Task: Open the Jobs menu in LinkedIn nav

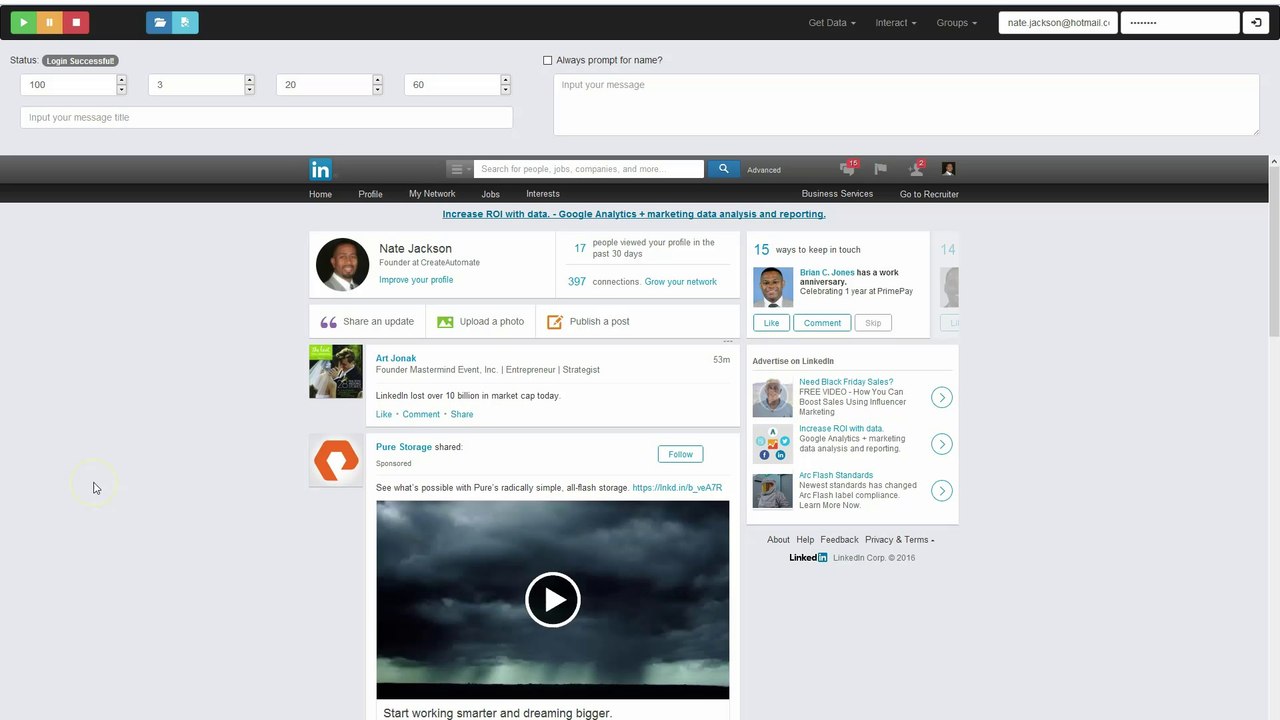Action: (490, 194)
